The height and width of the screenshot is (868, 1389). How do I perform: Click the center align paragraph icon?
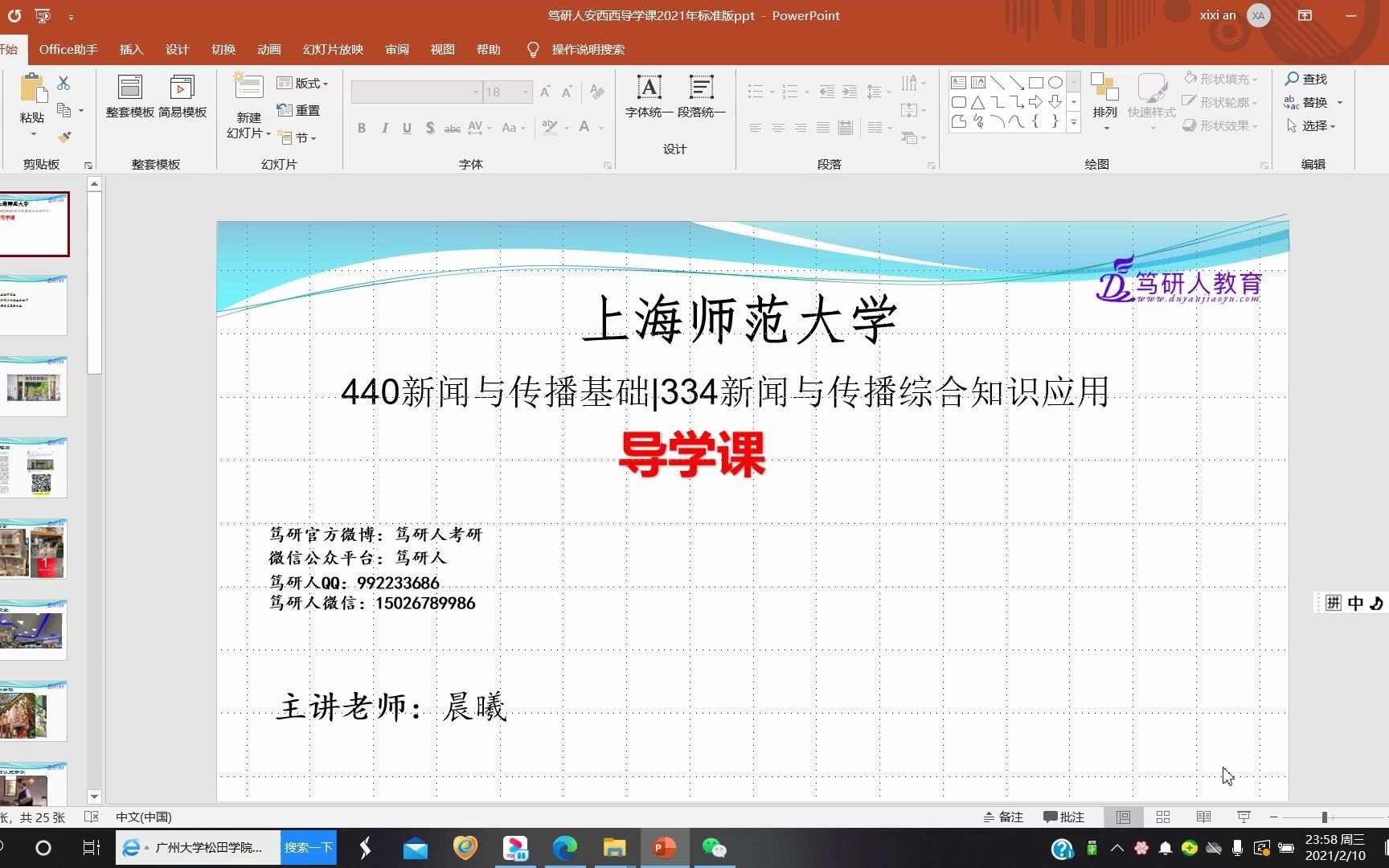(x=777, y=128)
